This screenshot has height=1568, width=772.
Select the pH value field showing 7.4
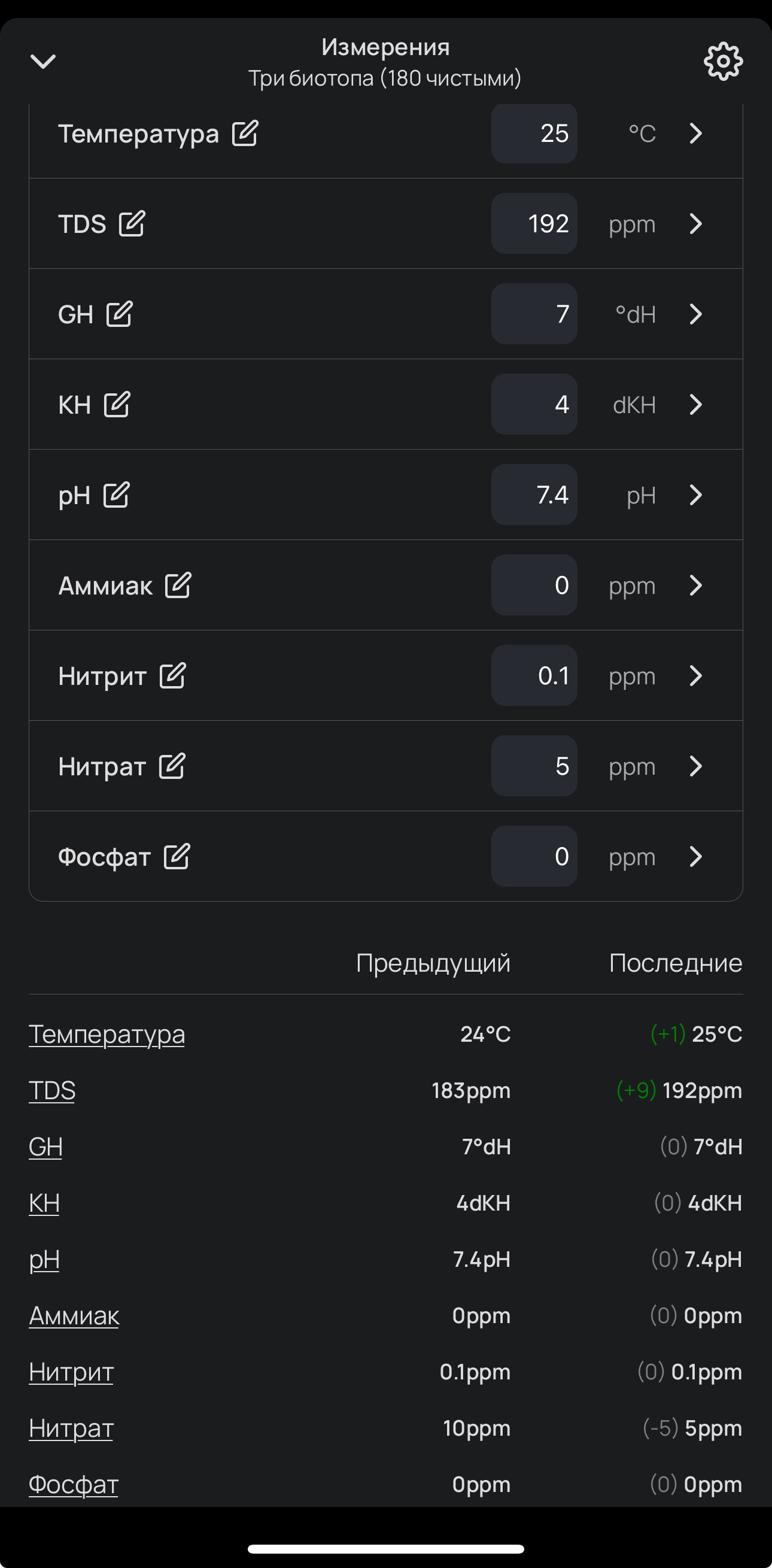[x=534, y=495]
